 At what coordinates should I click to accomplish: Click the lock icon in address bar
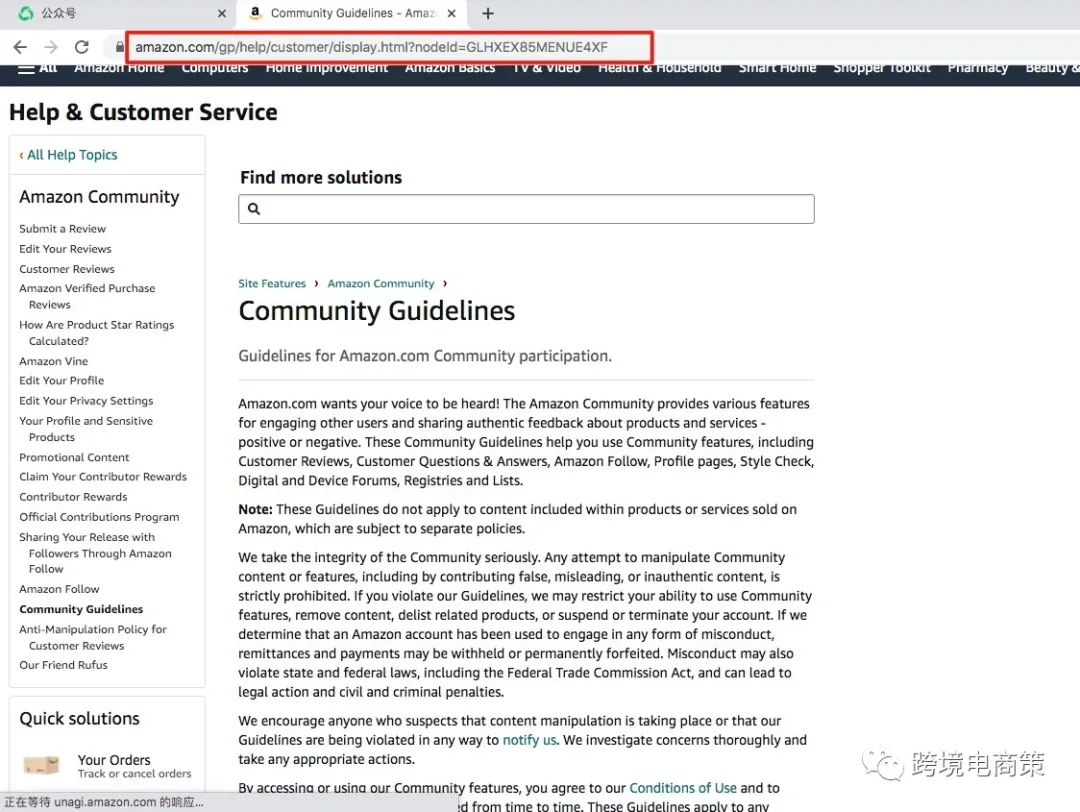pos(120,47)
